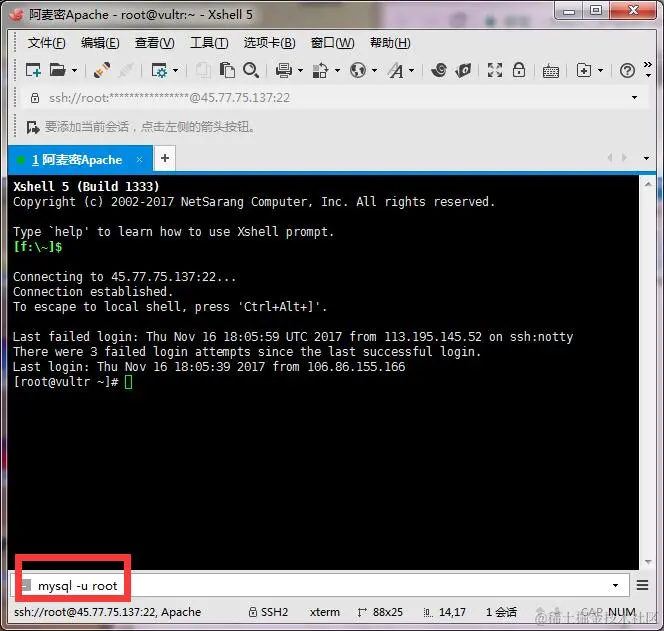Click the keyboard key mapping icon

click(x=551, y=71)
